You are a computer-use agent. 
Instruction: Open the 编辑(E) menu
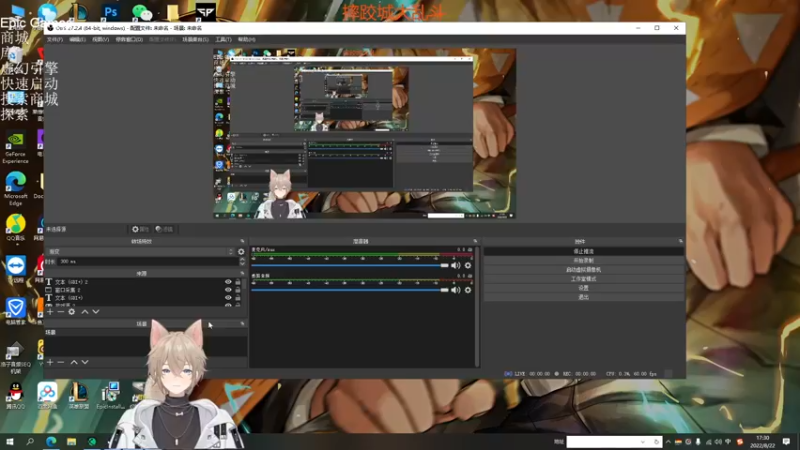pos(77,39)
